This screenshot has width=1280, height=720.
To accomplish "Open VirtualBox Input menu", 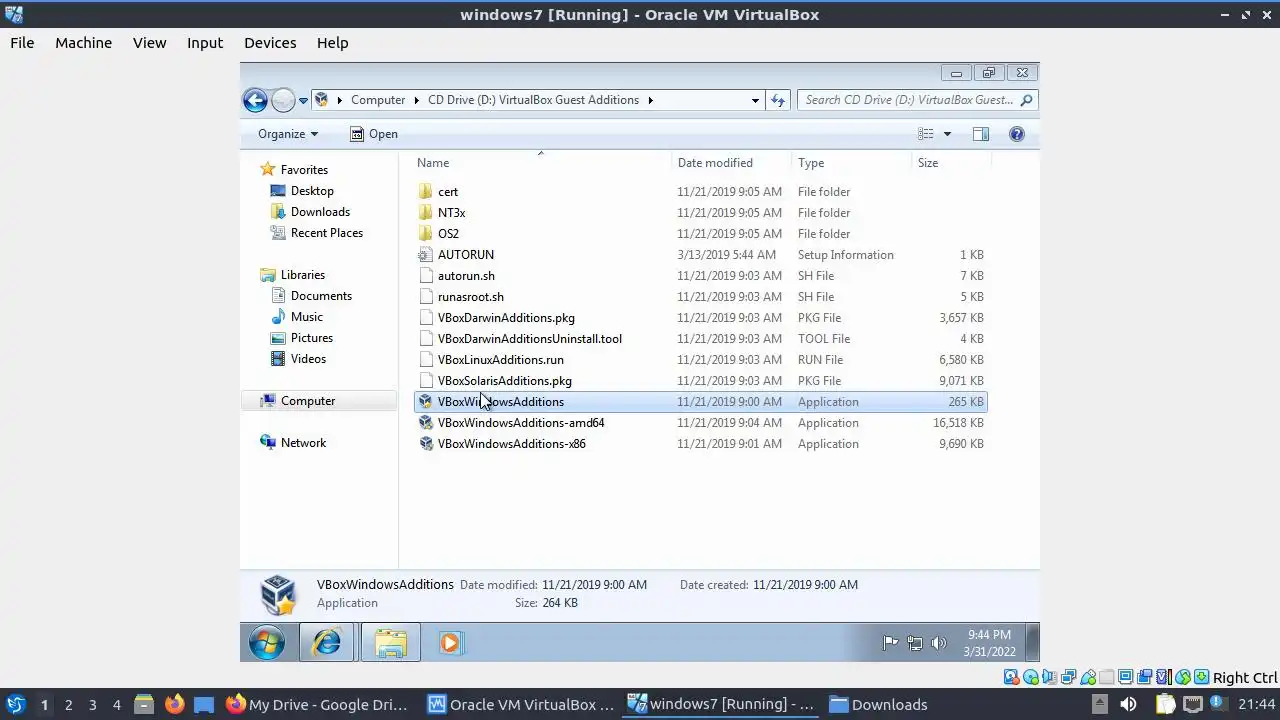I will (205, 43).
